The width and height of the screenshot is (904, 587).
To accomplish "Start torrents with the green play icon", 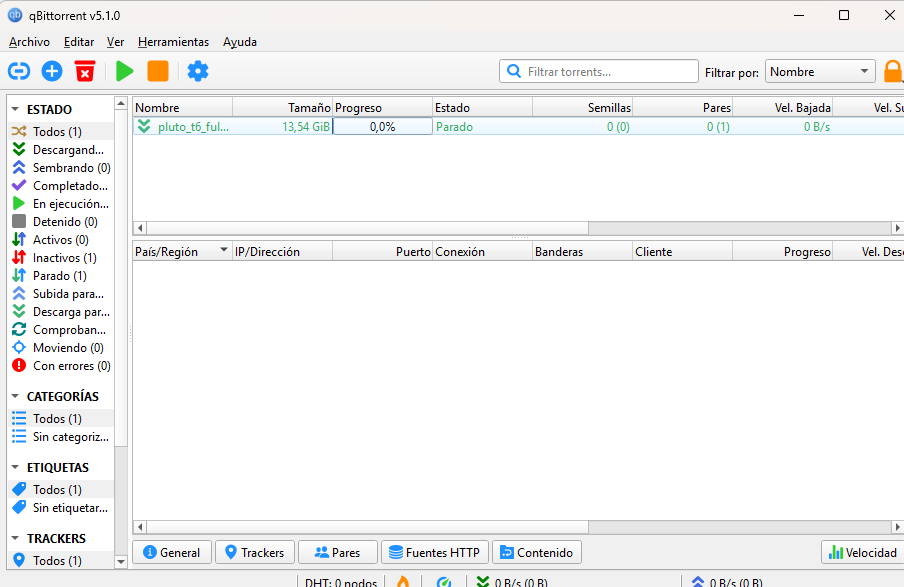I will pyautogui.click(x=125, y=72).
